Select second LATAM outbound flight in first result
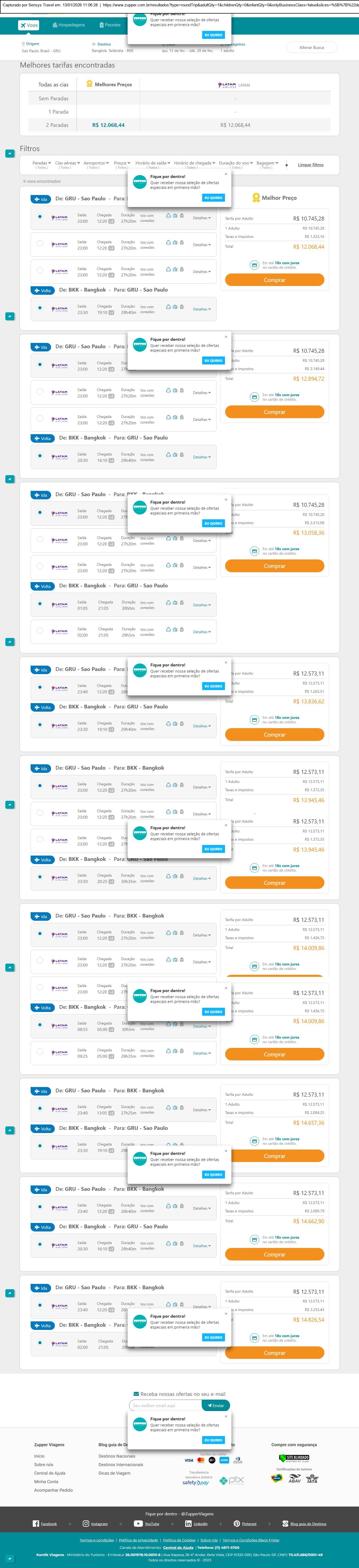 click(40, 243)
